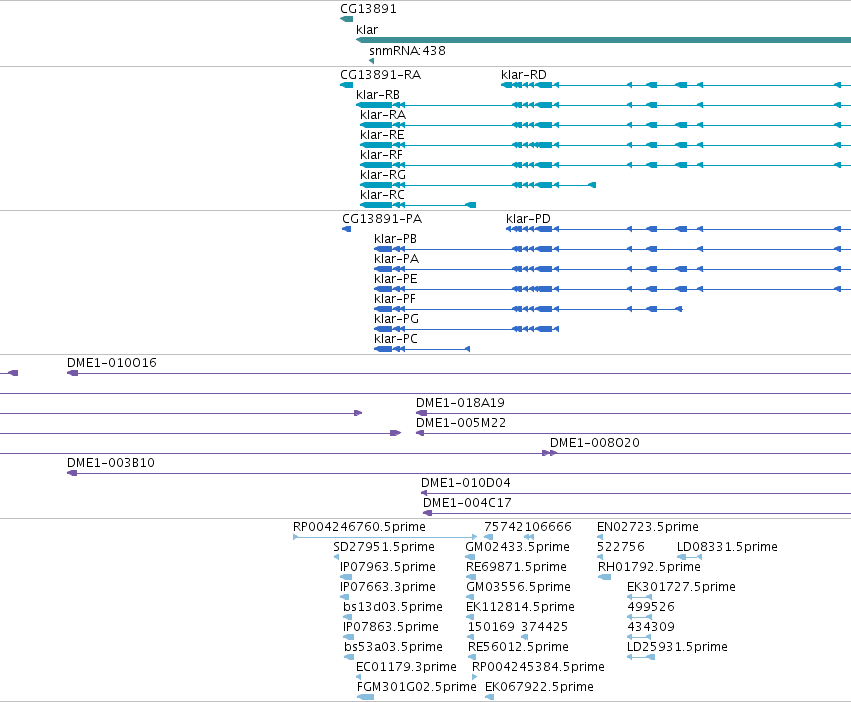Click the snmRNA:438 gene label
The width and height of the screenshot is (851, 702).
click(407, 50)
